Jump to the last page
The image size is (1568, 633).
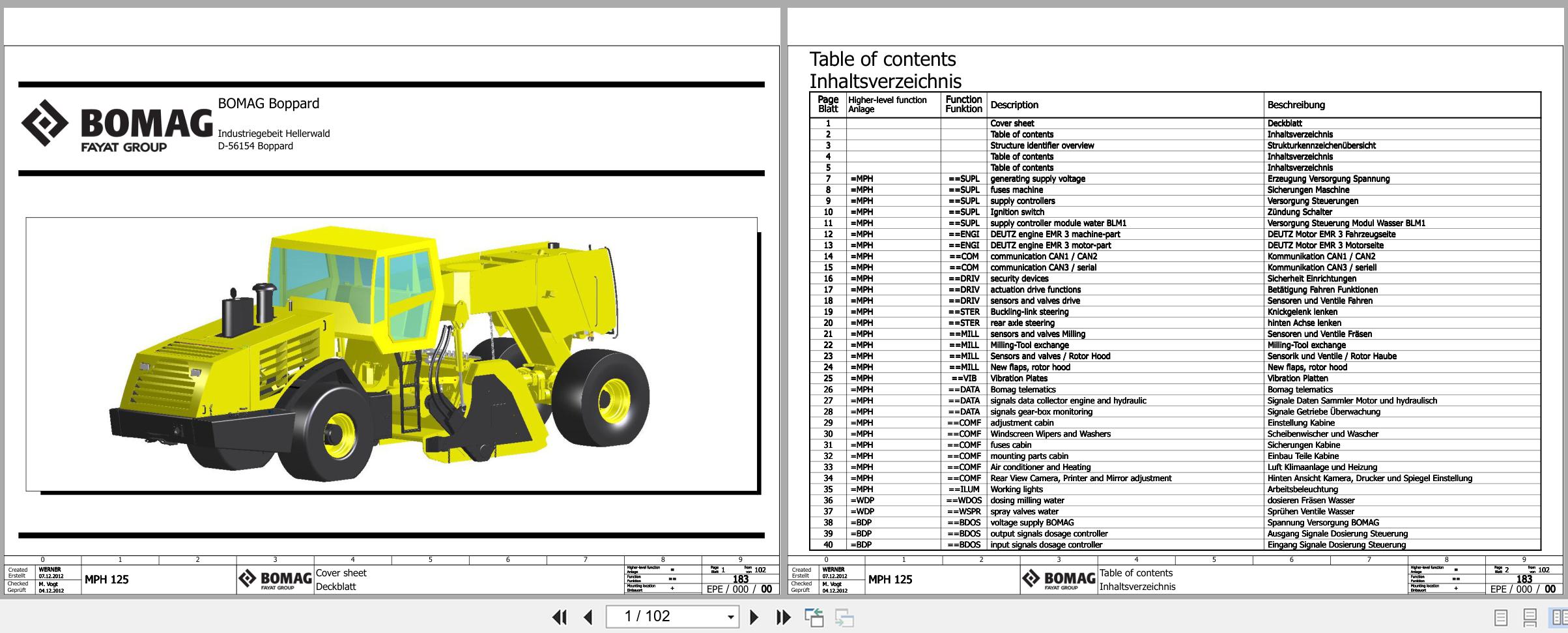[x=783, y=617]
